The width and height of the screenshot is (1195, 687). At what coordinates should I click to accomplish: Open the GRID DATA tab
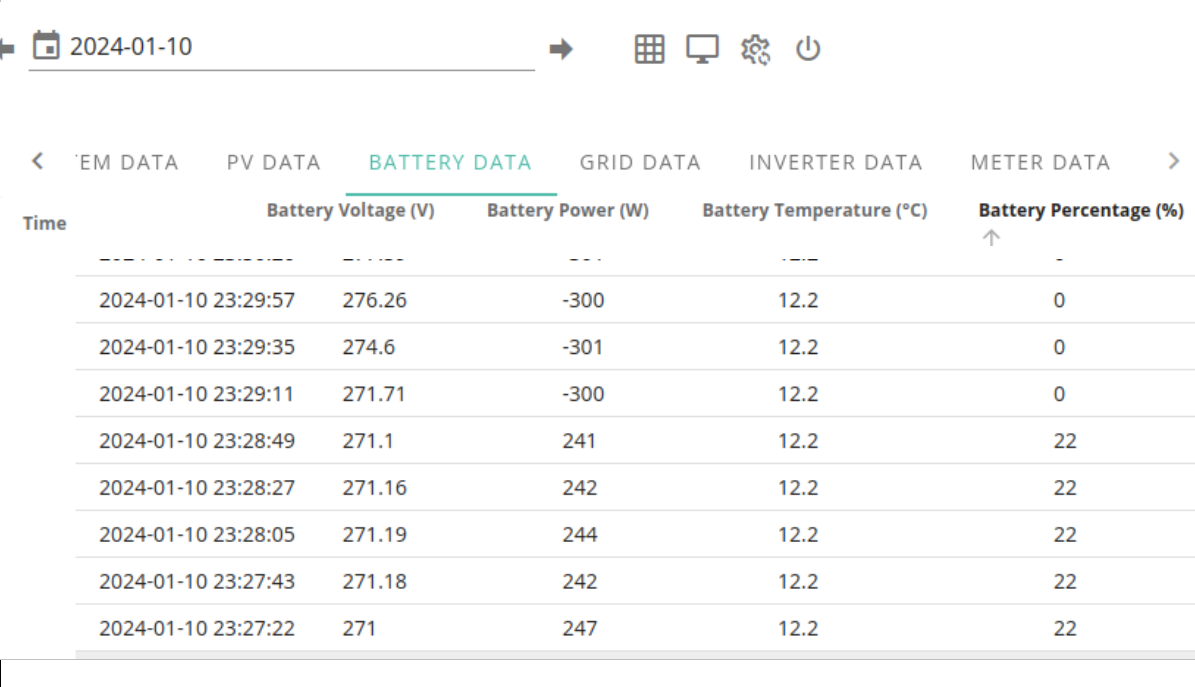[x=640, y=162]
